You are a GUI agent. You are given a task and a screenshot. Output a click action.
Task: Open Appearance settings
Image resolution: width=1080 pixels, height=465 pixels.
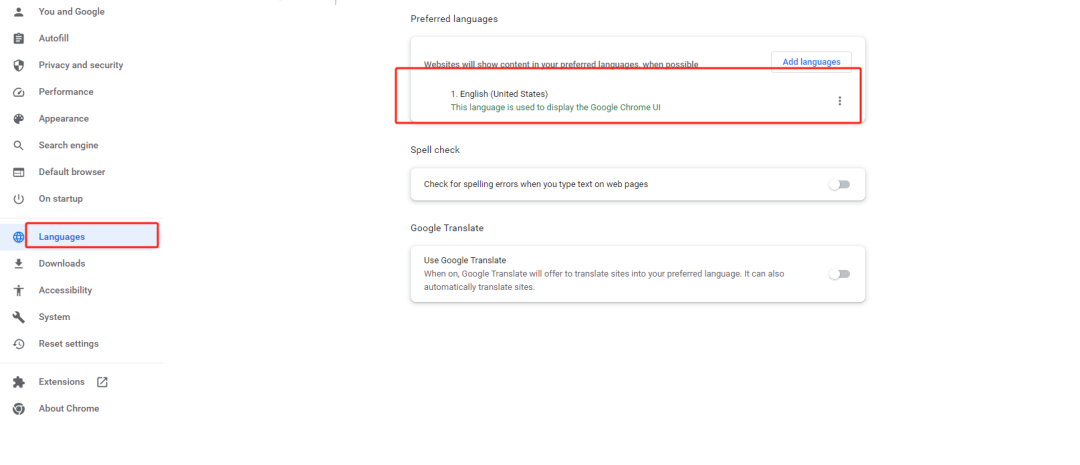click(x=63, y=118)
